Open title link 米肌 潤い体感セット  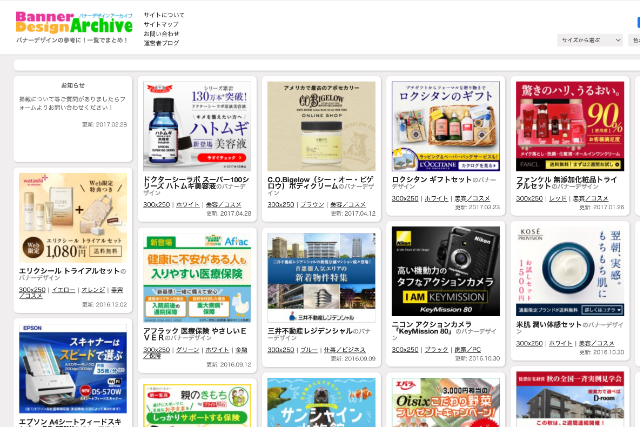coord(549,324)
